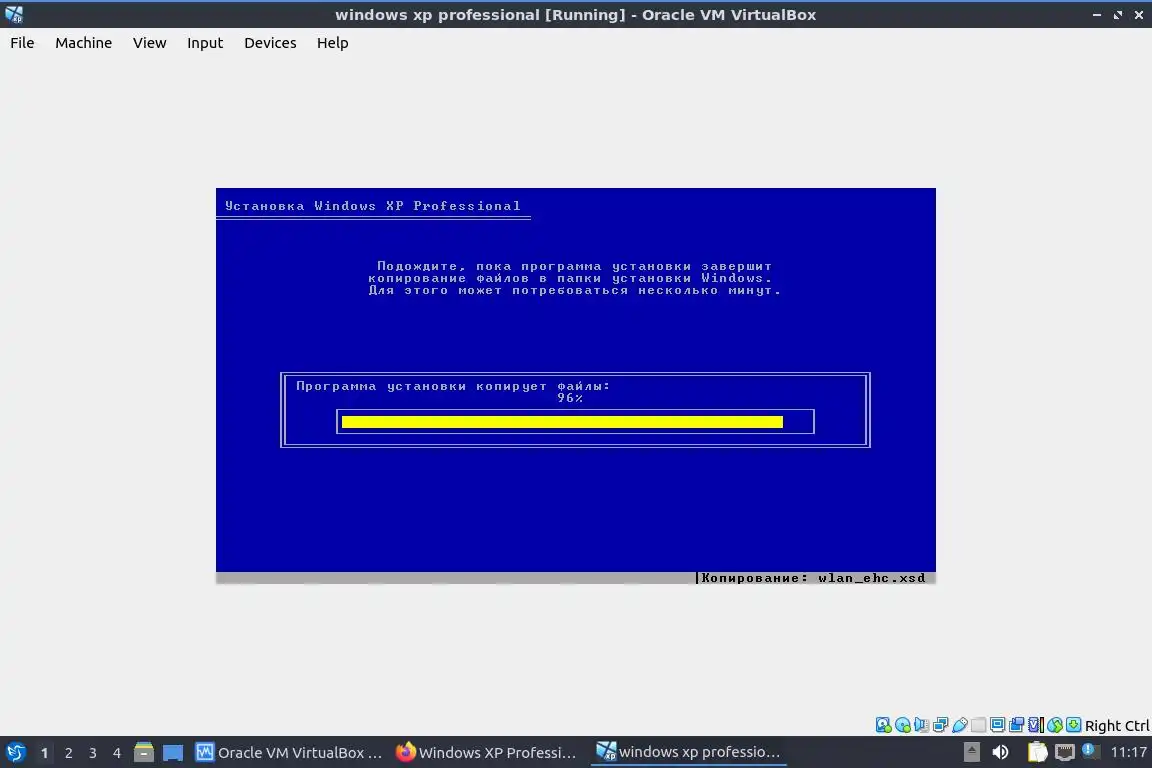This screenshot has height=768, width=1152.
Task: Maximize the VirtualBox VM window
Action: tap(1117, 15)
